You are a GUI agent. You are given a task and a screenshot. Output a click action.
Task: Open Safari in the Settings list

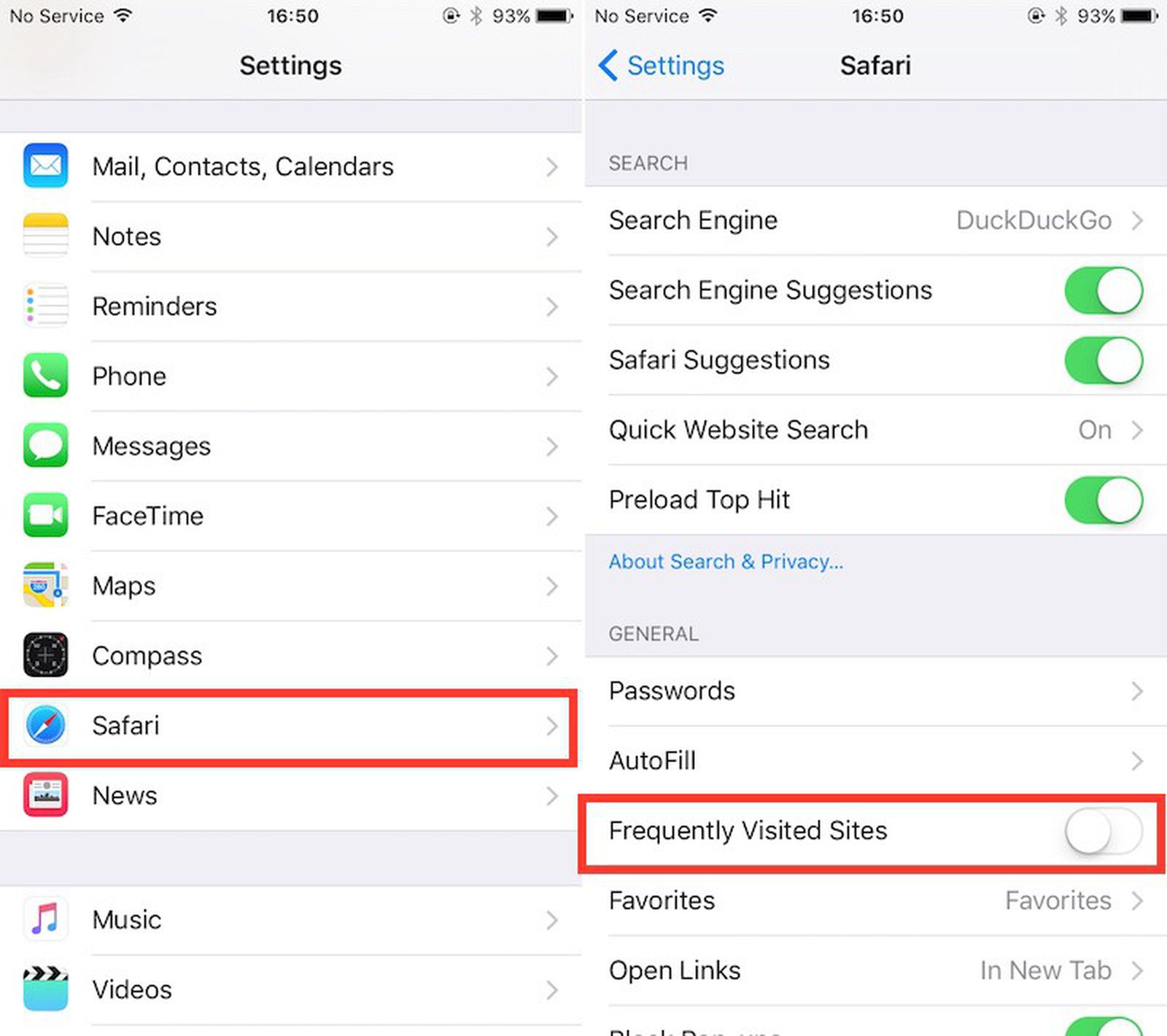[290, 725]
